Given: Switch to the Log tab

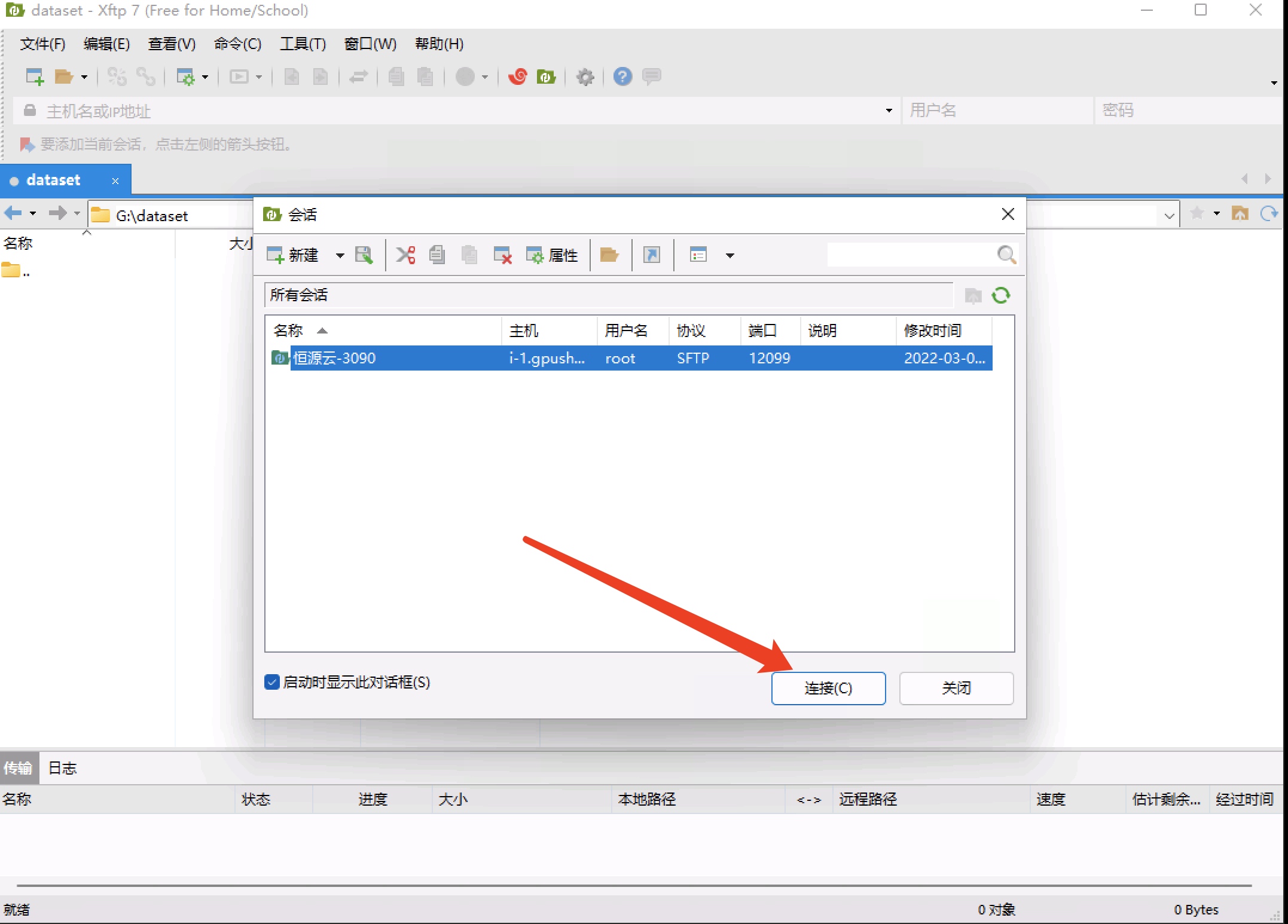Looking at the screenshot, I should point(62,768).
